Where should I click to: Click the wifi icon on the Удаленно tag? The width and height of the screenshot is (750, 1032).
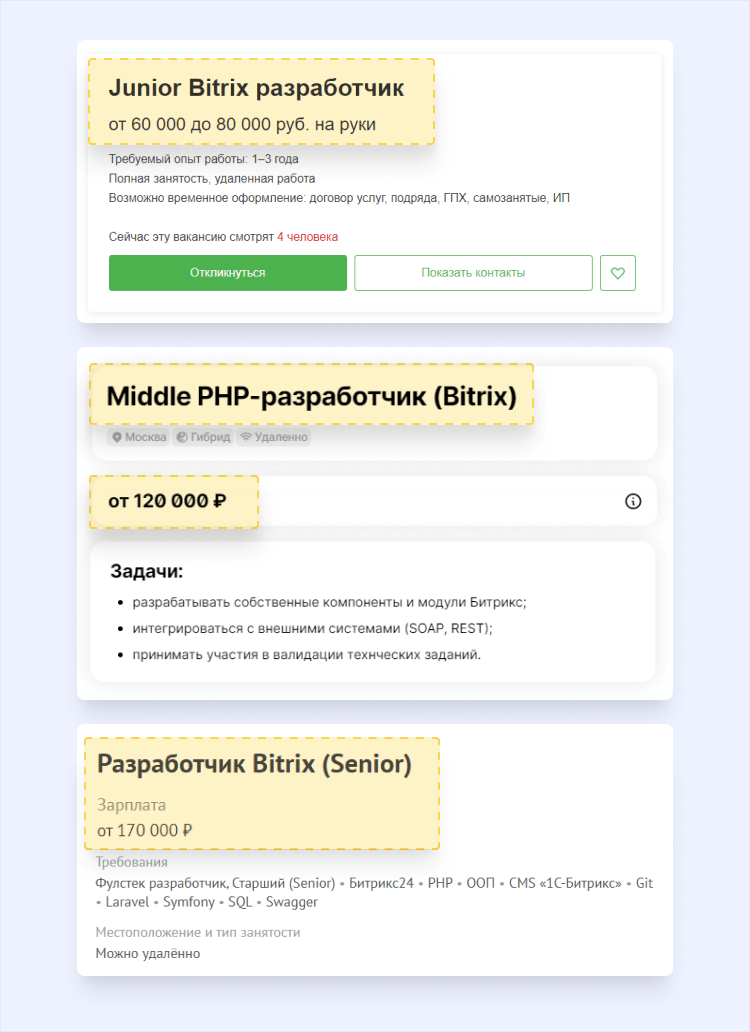[245, 437]
